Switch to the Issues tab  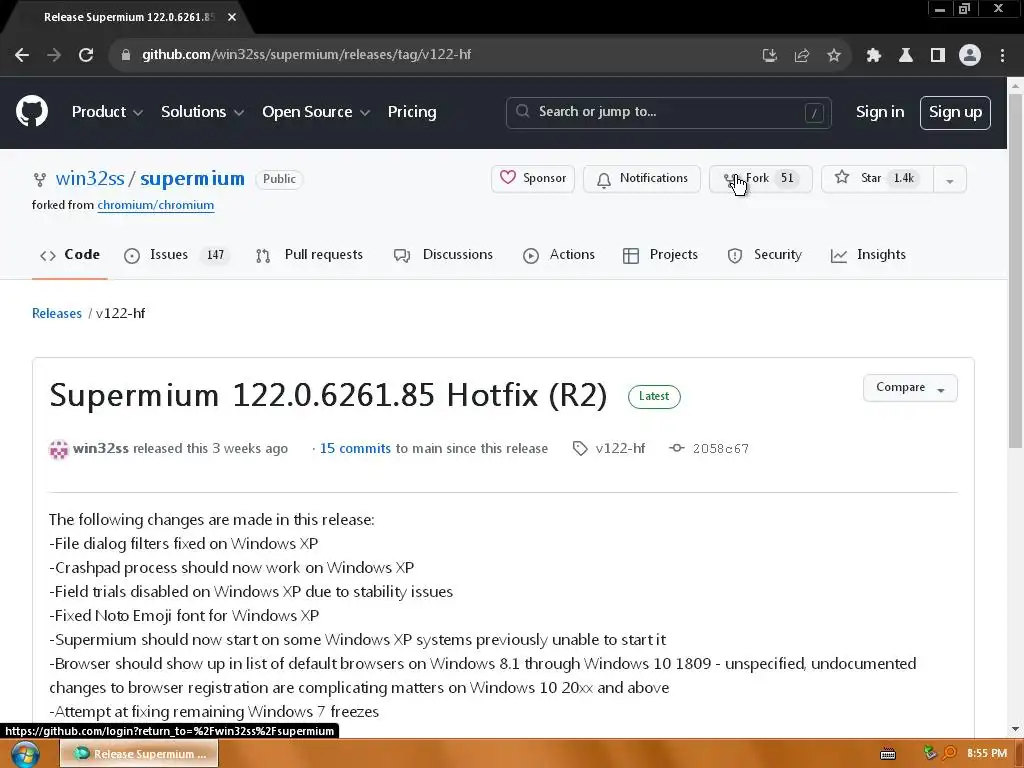(x=176, y=255)
